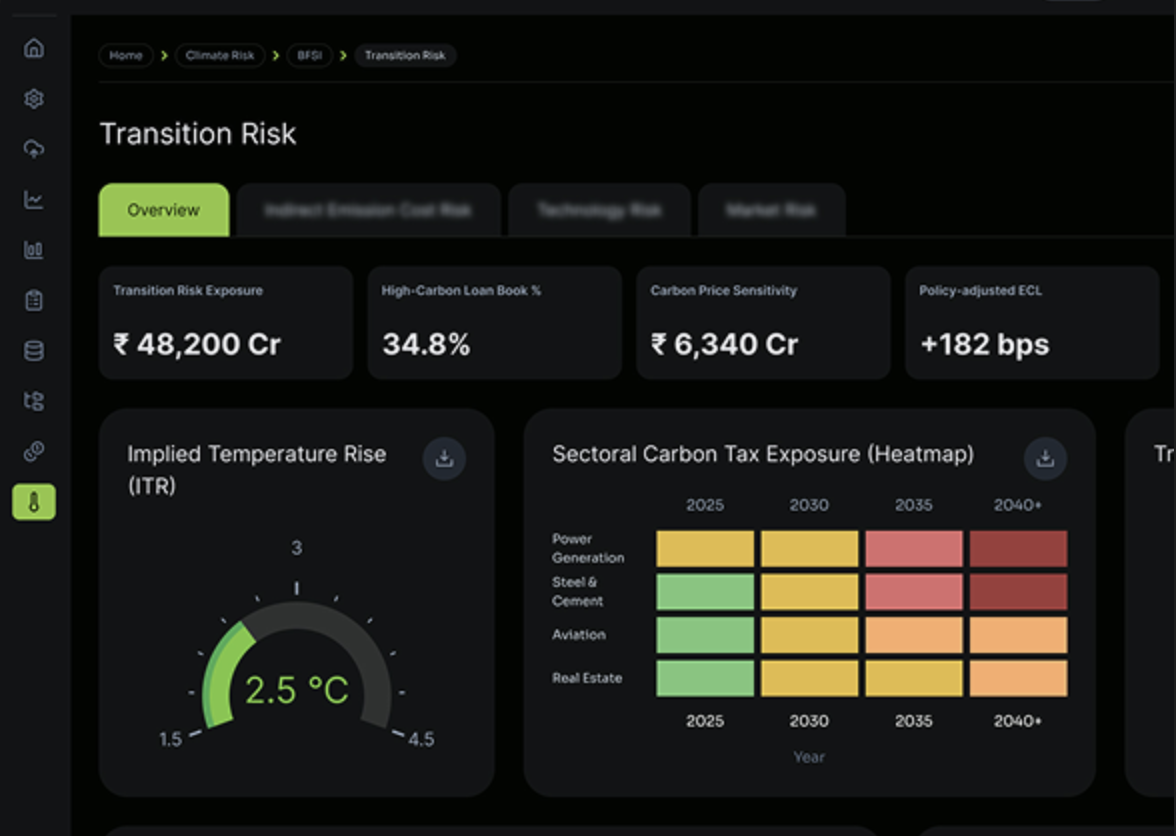Switch to the Overview tab
The image size is (1176, 836).
click(x=164, y=210)
